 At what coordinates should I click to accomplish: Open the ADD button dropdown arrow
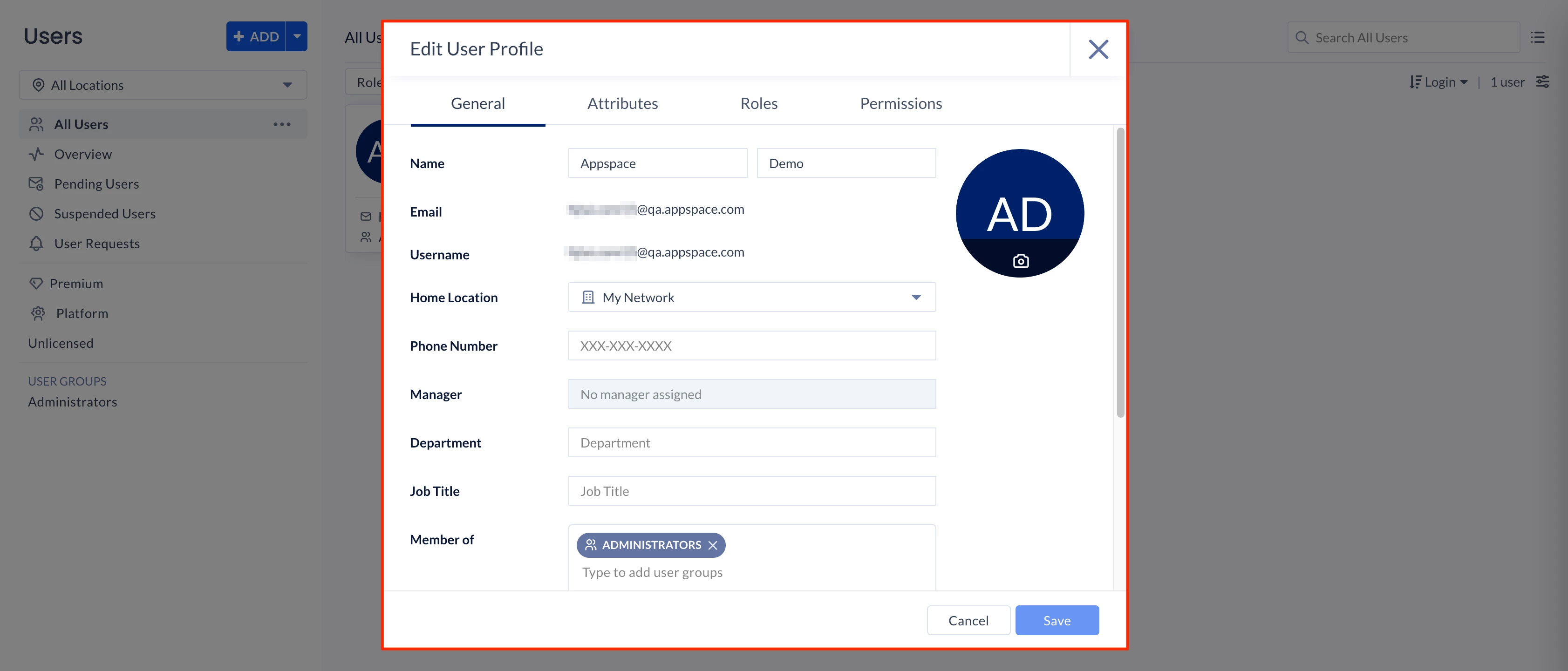[297, 36]
